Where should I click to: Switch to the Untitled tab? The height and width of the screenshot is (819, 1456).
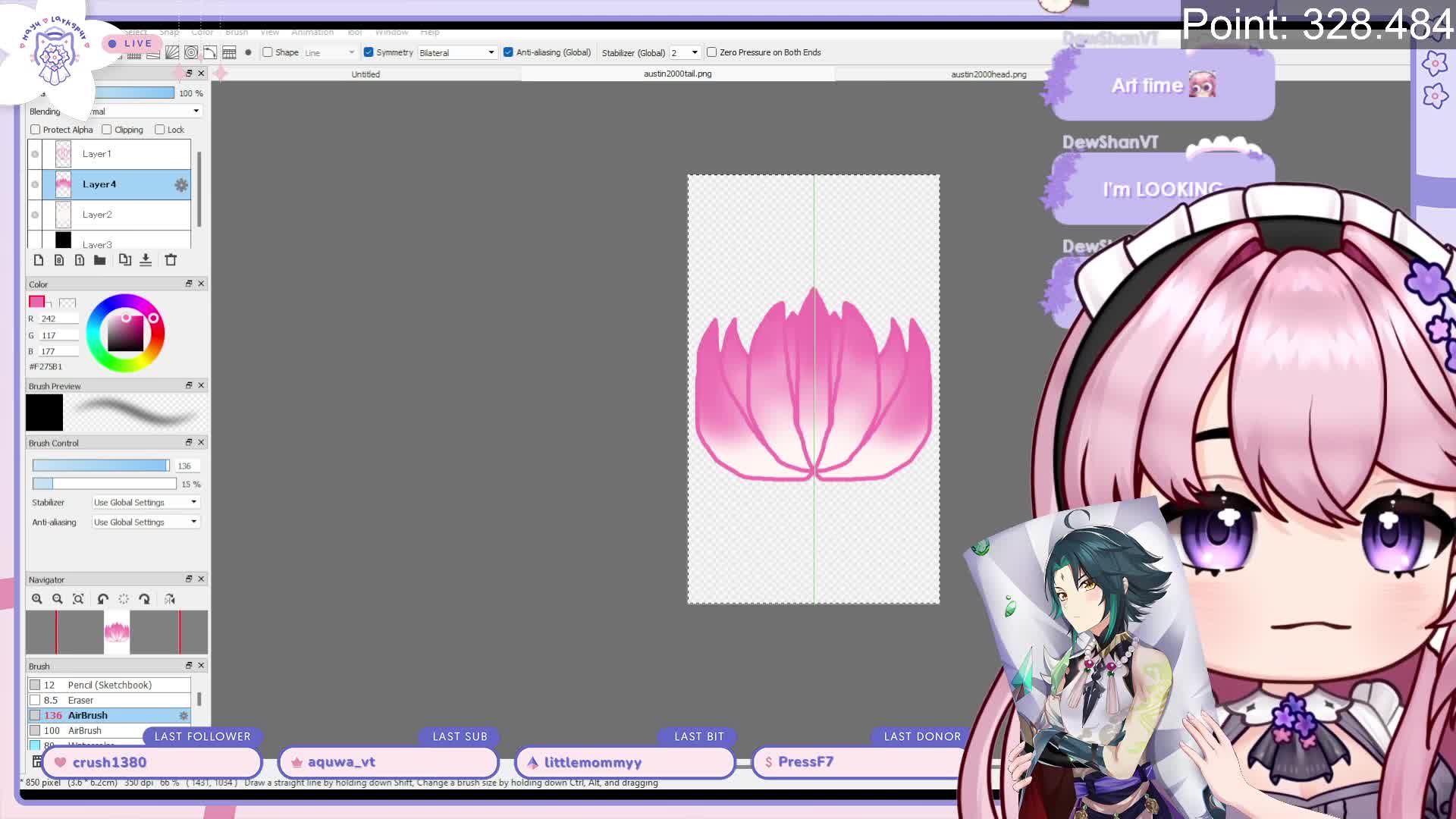pyautogui.click(x=366, y=74)
